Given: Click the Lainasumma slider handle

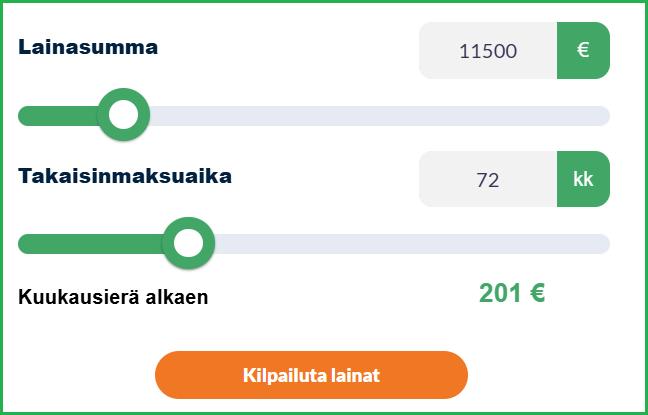Looking at the screenshot, I should click(123, 115).
